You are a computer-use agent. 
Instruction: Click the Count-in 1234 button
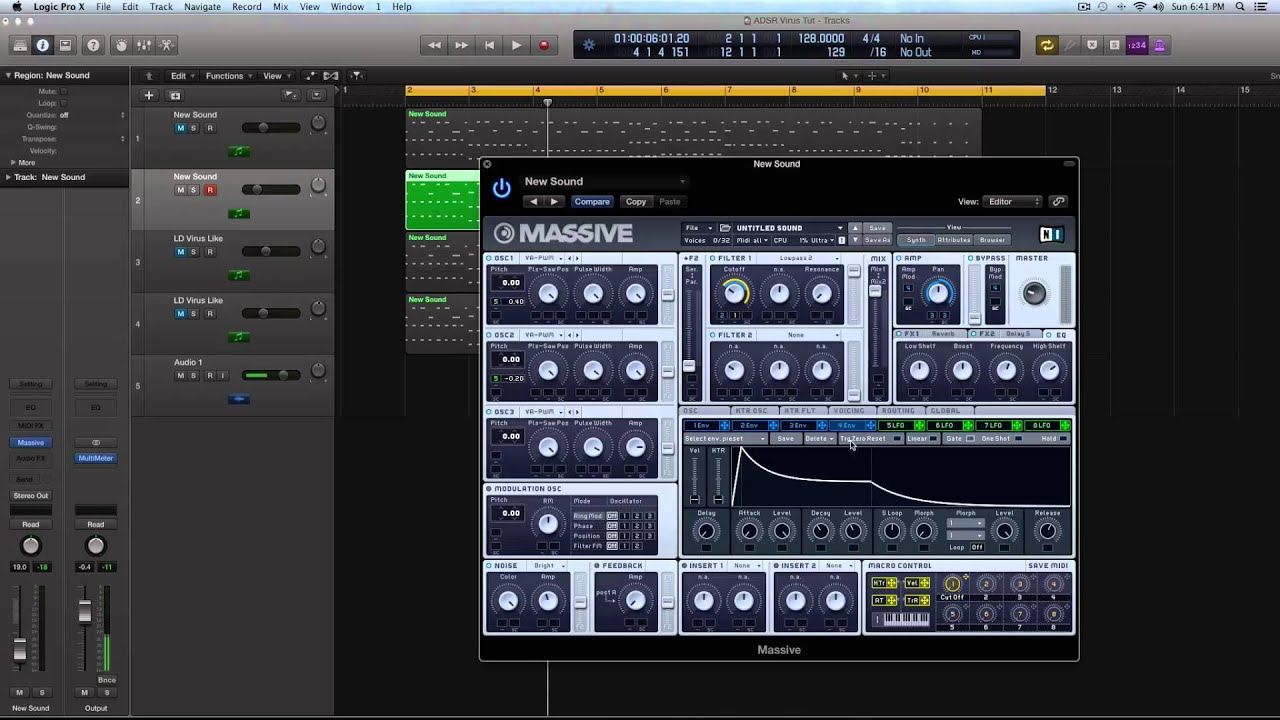[1137, 45]
